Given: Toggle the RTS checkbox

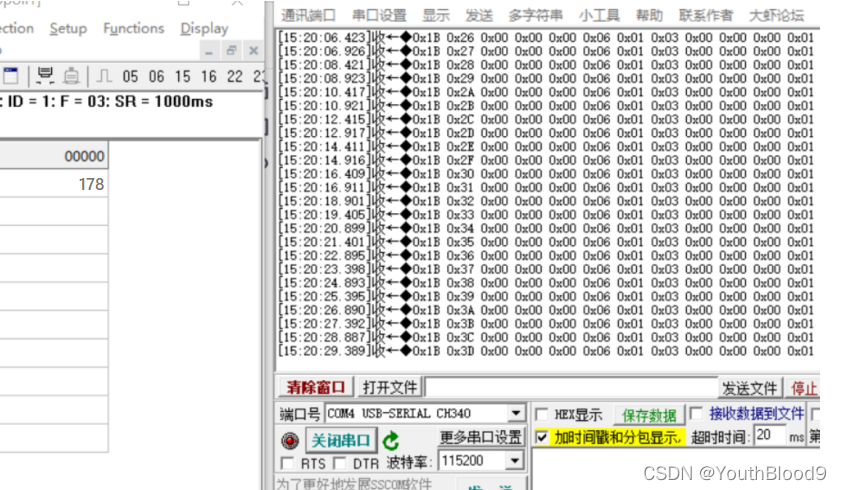Looking at the screenshot, I should click(x=287, y=463).
